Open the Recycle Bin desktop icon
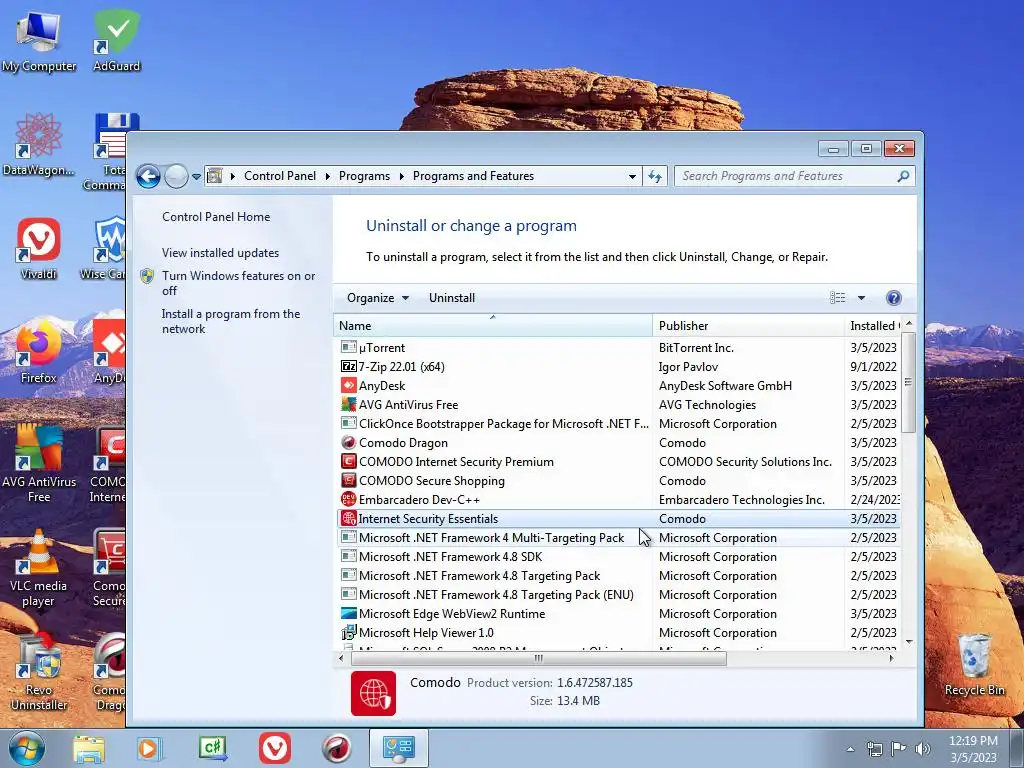The width and height of the screenshot is (1024, 768). pos(974,665)
